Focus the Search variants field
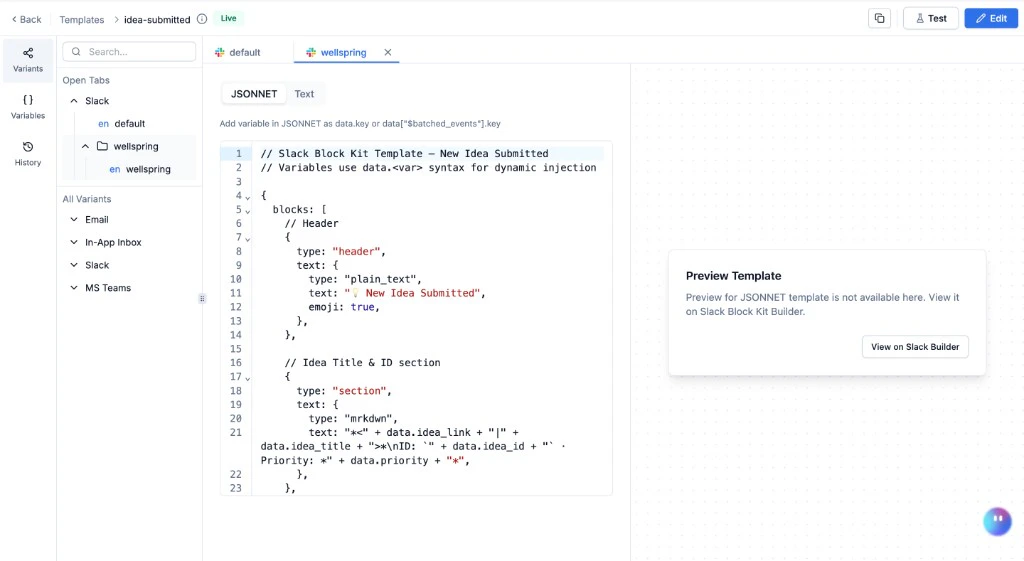 (129, 52)
